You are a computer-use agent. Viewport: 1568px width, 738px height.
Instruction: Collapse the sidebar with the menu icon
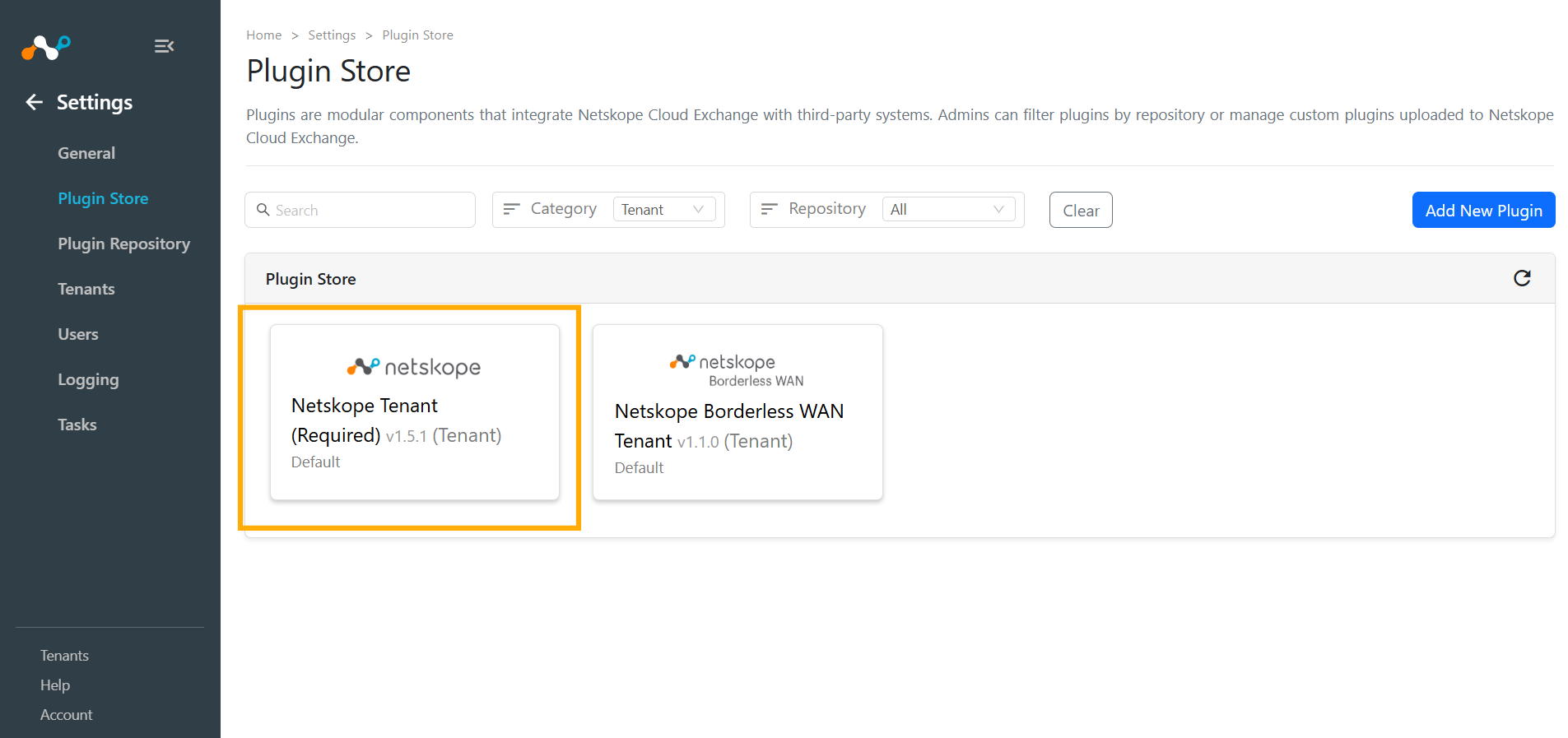[x=164, y=46]
